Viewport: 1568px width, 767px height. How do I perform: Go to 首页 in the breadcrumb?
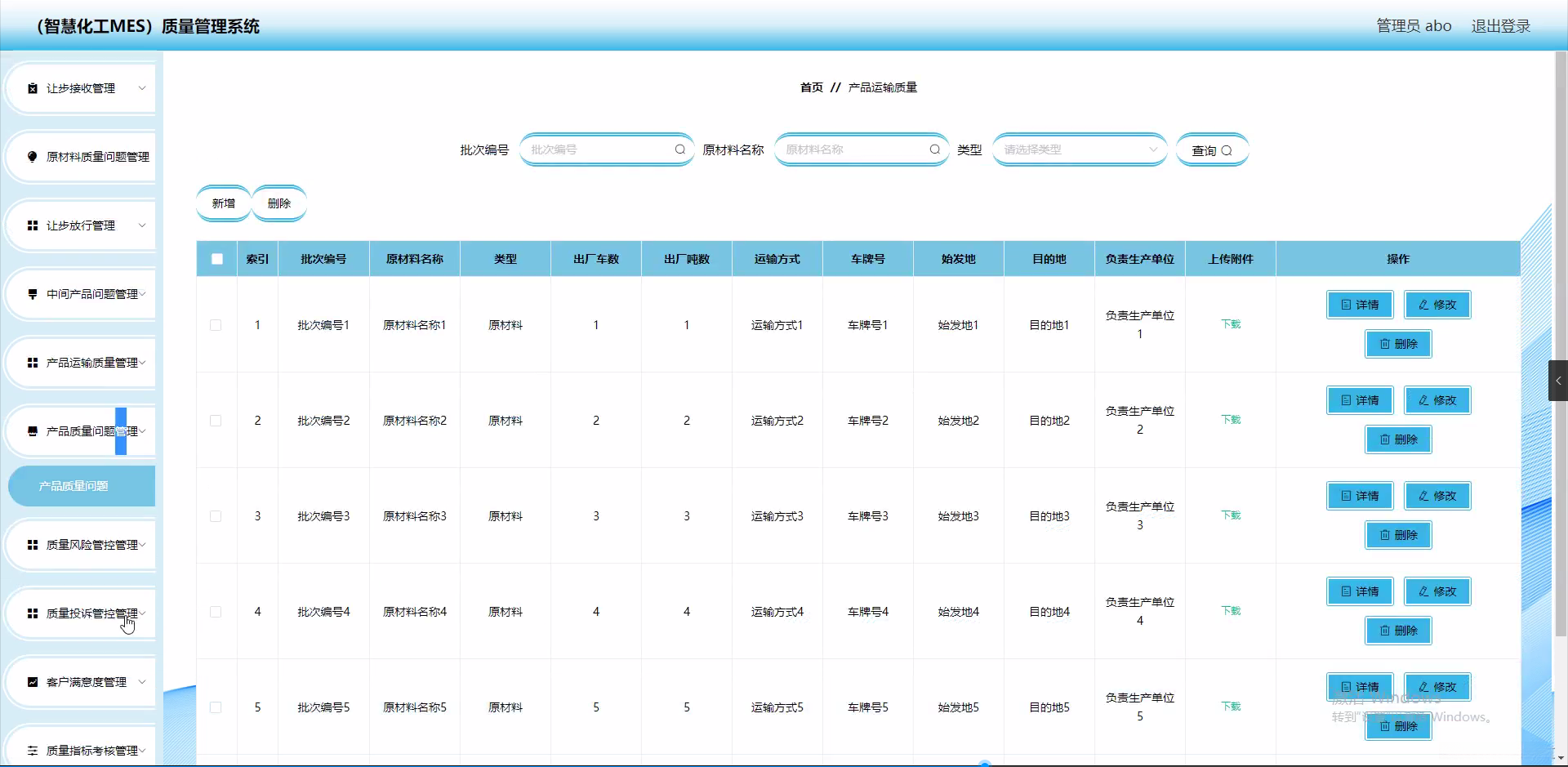(x=812, y=87)
